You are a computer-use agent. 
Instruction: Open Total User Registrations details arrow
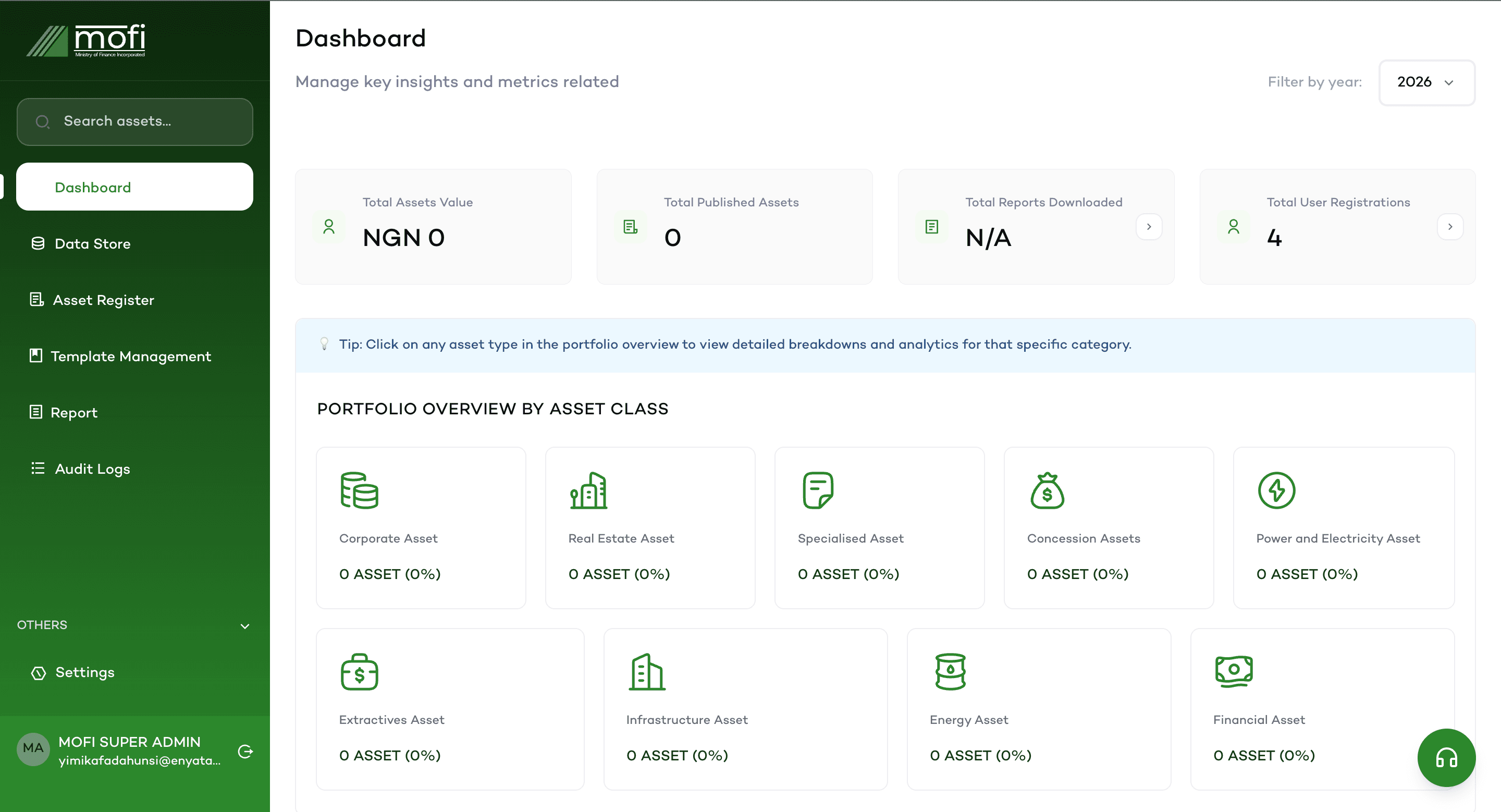pyautogui.click(x=1450, y=227)
